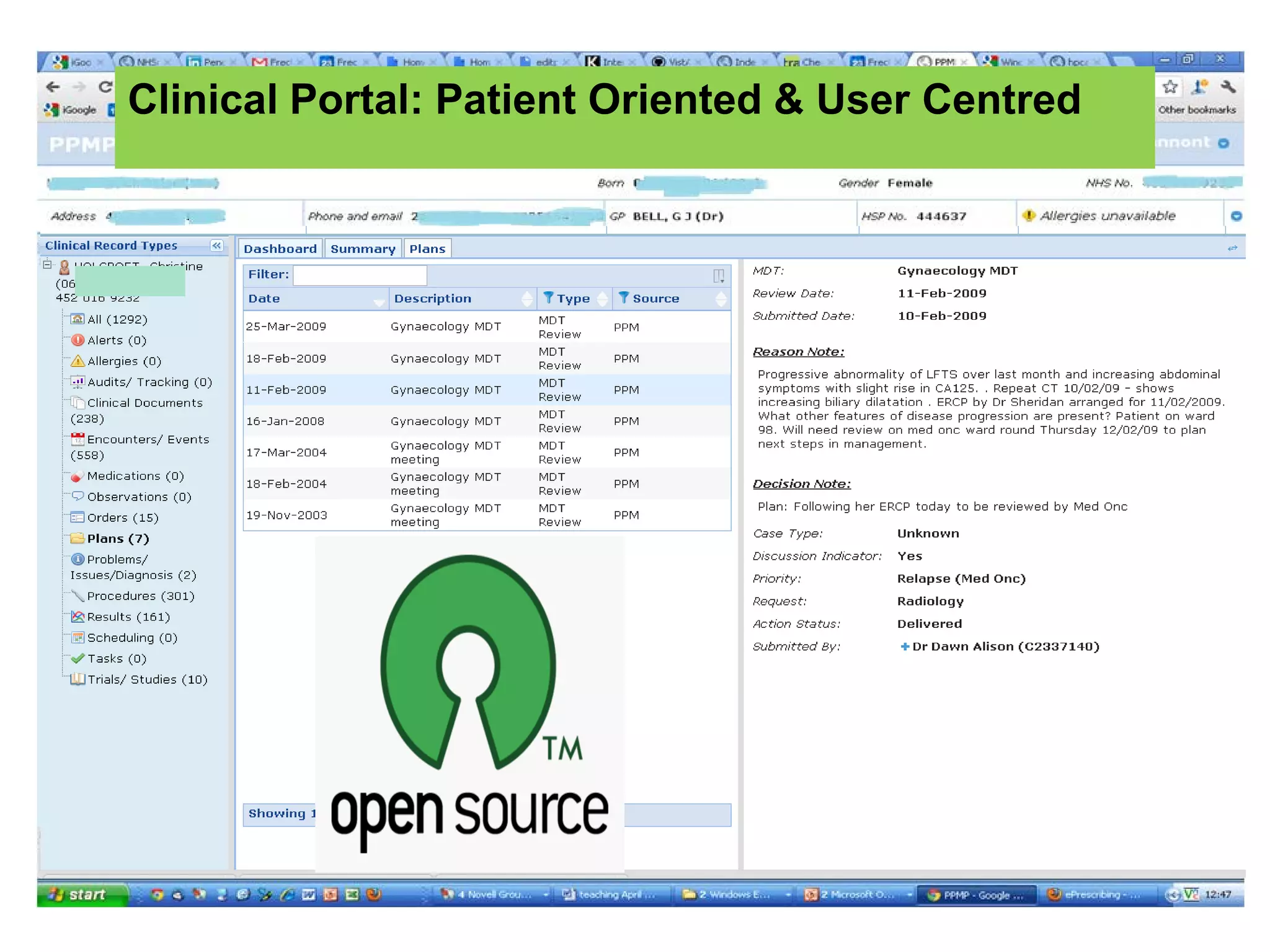Viewport: 1270px width, 952px height.
Task: Click the browser Back arrow
Action: 53,87
